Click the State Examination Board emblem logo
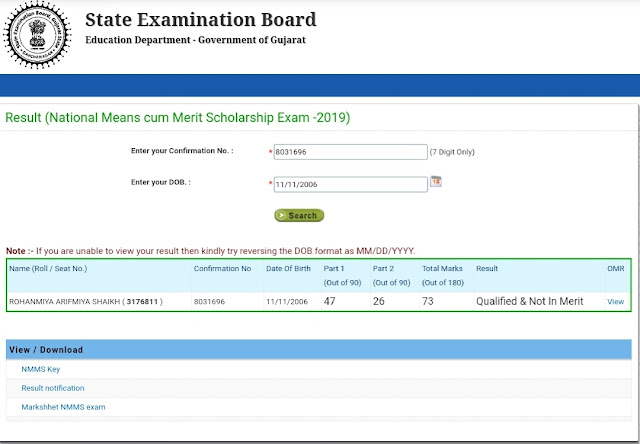The height and width of the screenshot is (444, 640). 37,35
